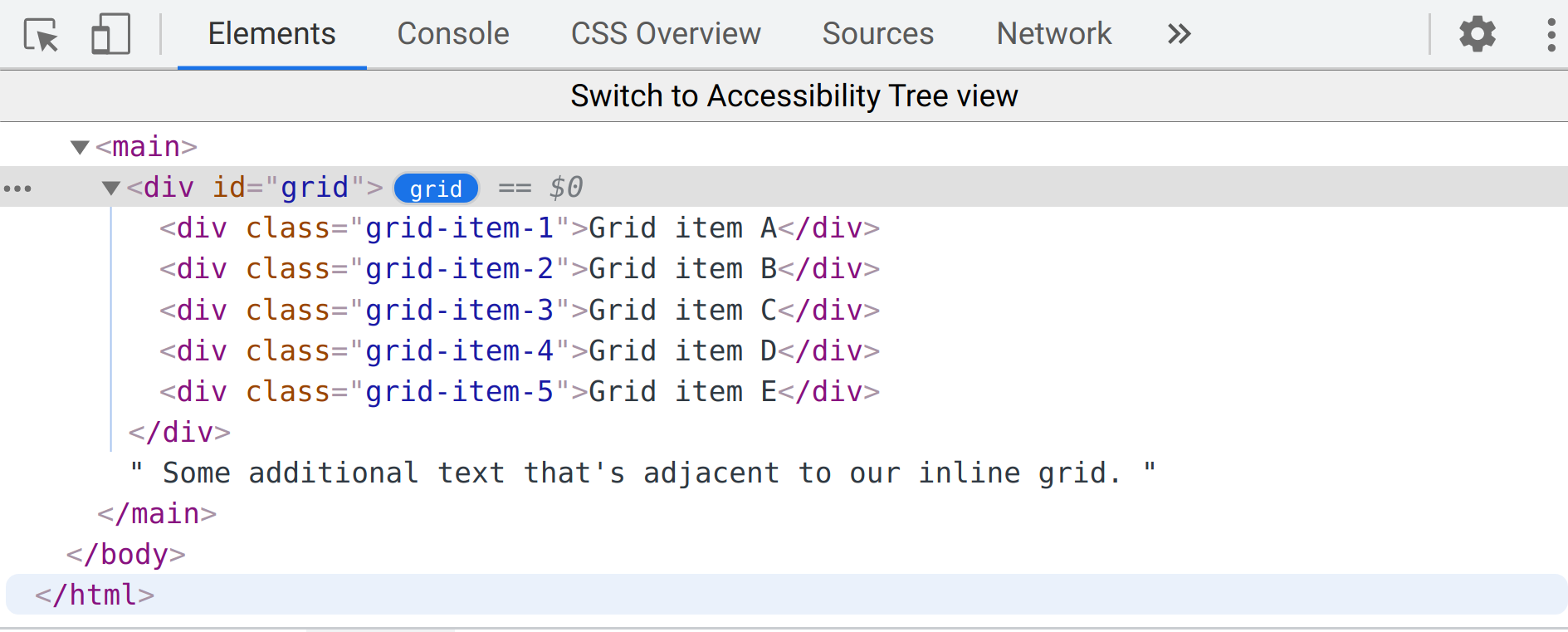Click the closing </main> tag
Viewport: 1568px width, 632px height.
pyautogui.click(x=157, y=514)
